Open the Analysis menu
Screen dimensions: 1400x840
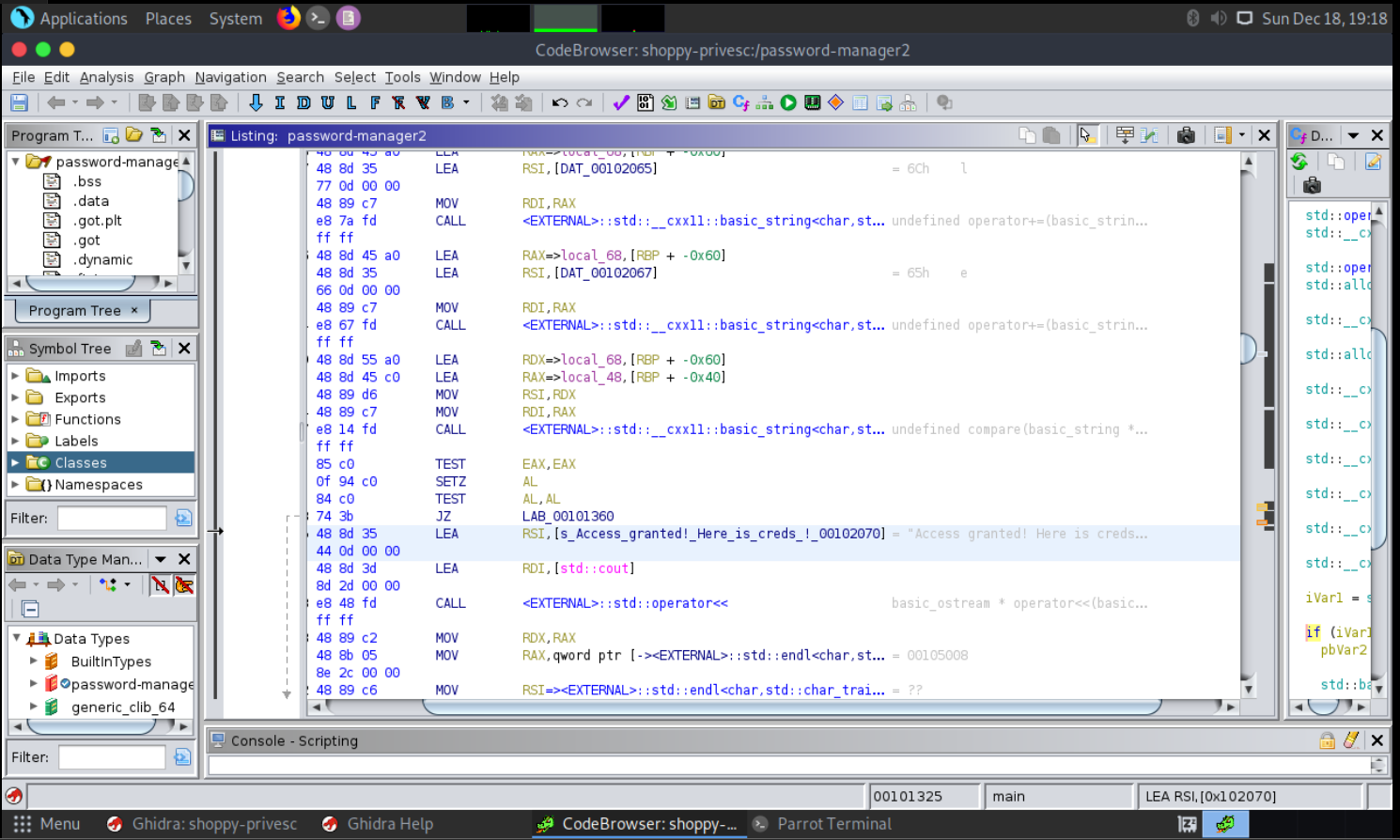click(106, 77)
